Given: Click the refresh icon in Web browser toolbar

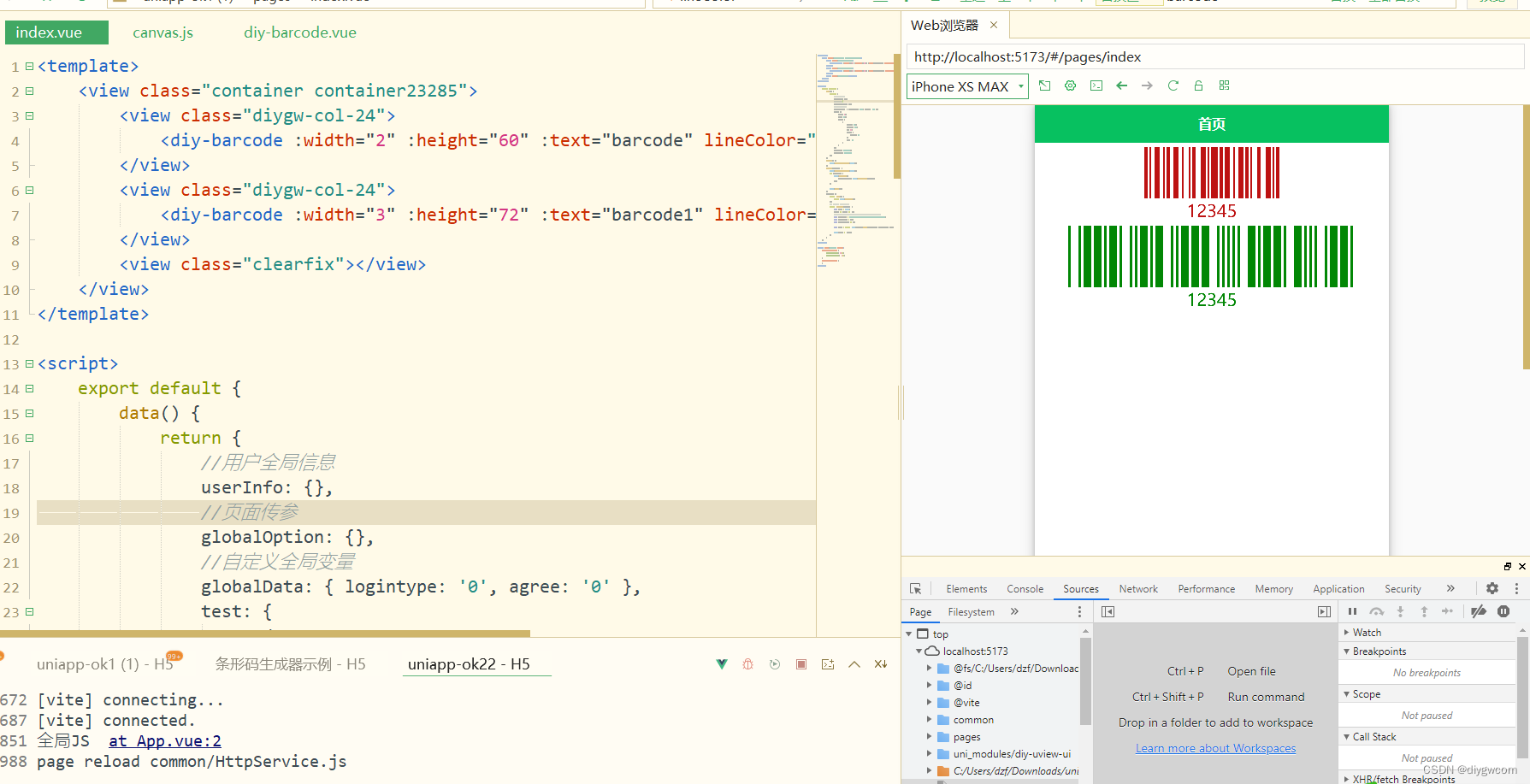Looking at the screenshot, I should click(1173, 85).
